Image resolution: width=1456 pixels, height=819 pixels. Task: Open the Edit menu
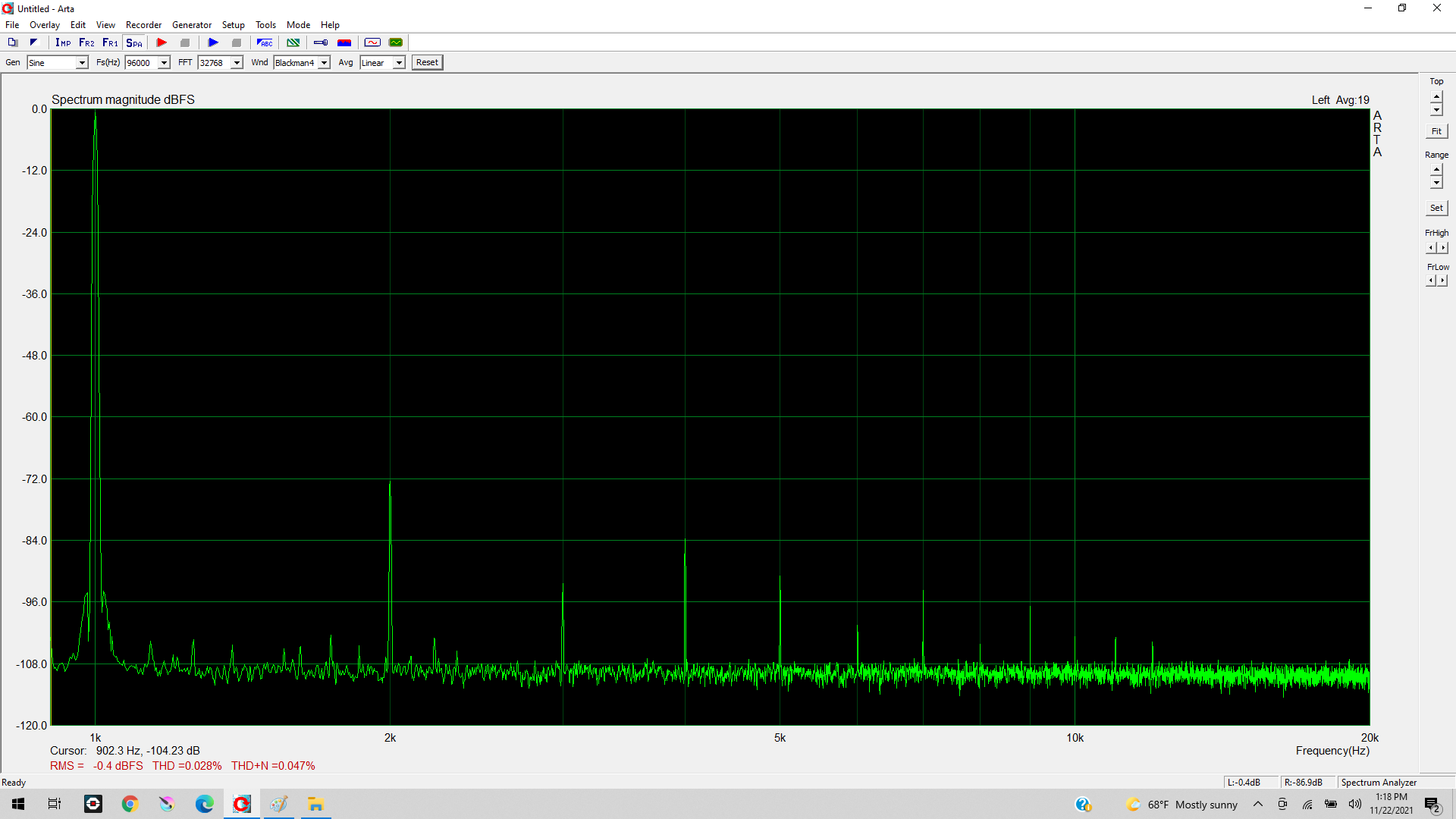pos(78,25)
